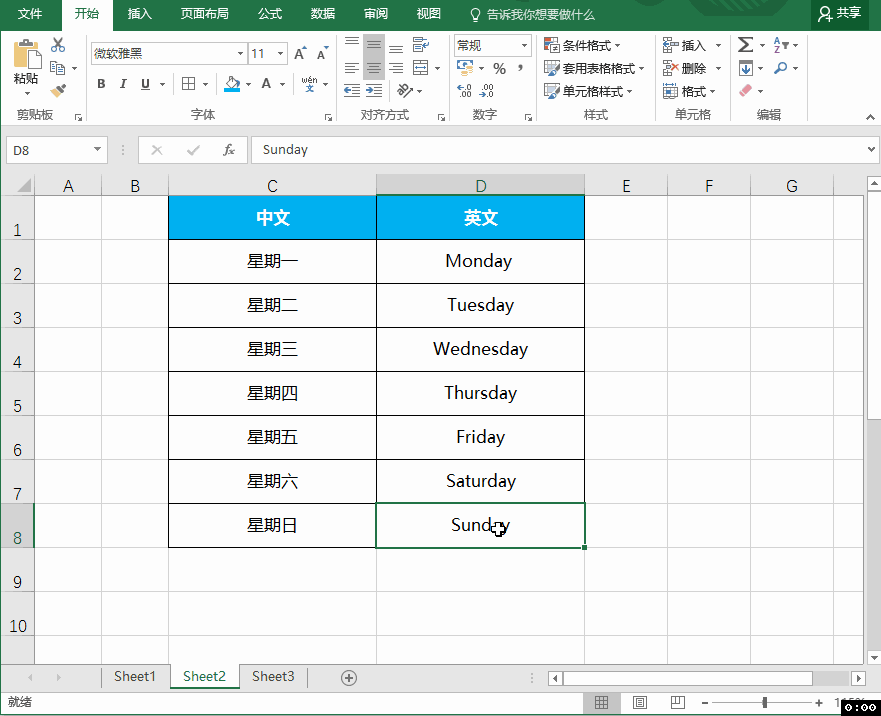The image size is (881, 716).
Task: Click the wén phonetic guide icon
Action: tap(309, 84)
